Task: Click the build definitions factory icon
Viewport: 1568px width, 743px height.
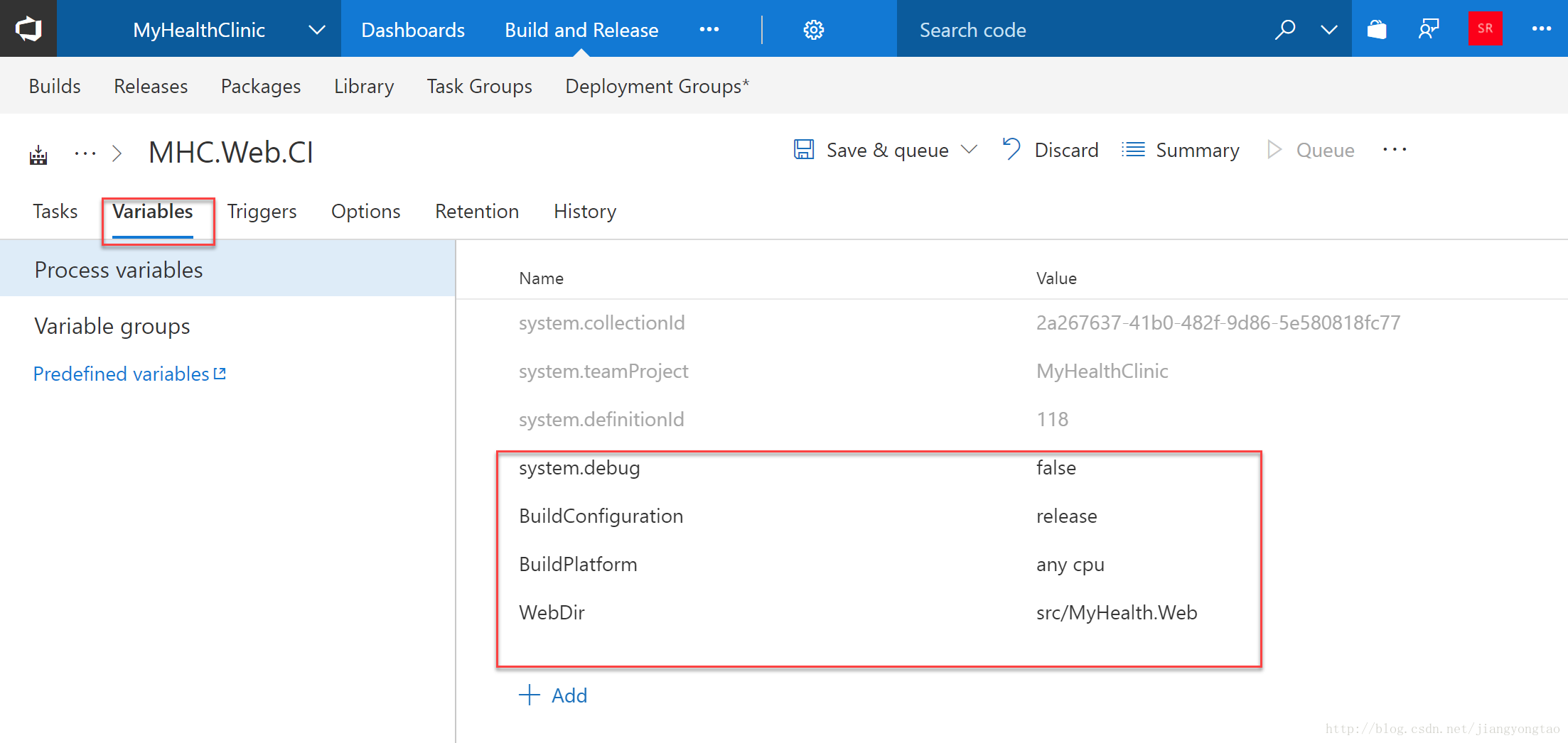Action: pyautogui.click(x=38, y=153)
